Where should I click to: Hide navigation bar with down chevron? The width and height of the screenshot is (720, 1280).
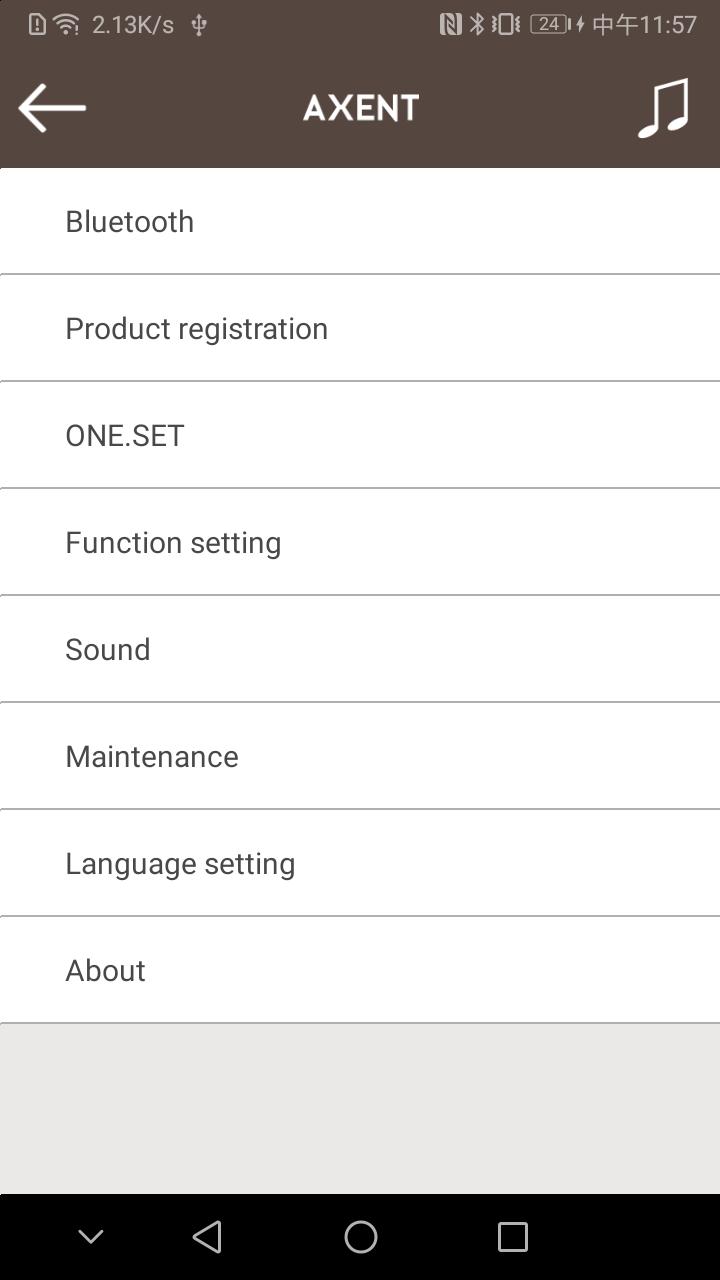(x=91, y=1237)
